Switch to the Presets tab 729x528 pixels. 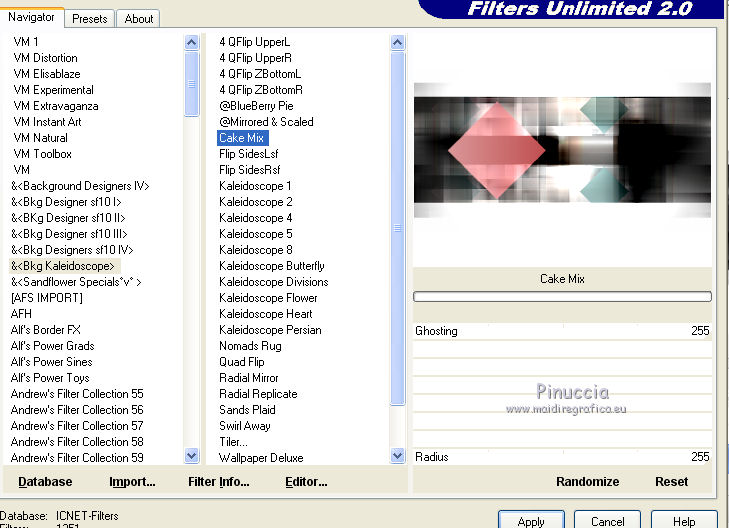pos(89,19)
